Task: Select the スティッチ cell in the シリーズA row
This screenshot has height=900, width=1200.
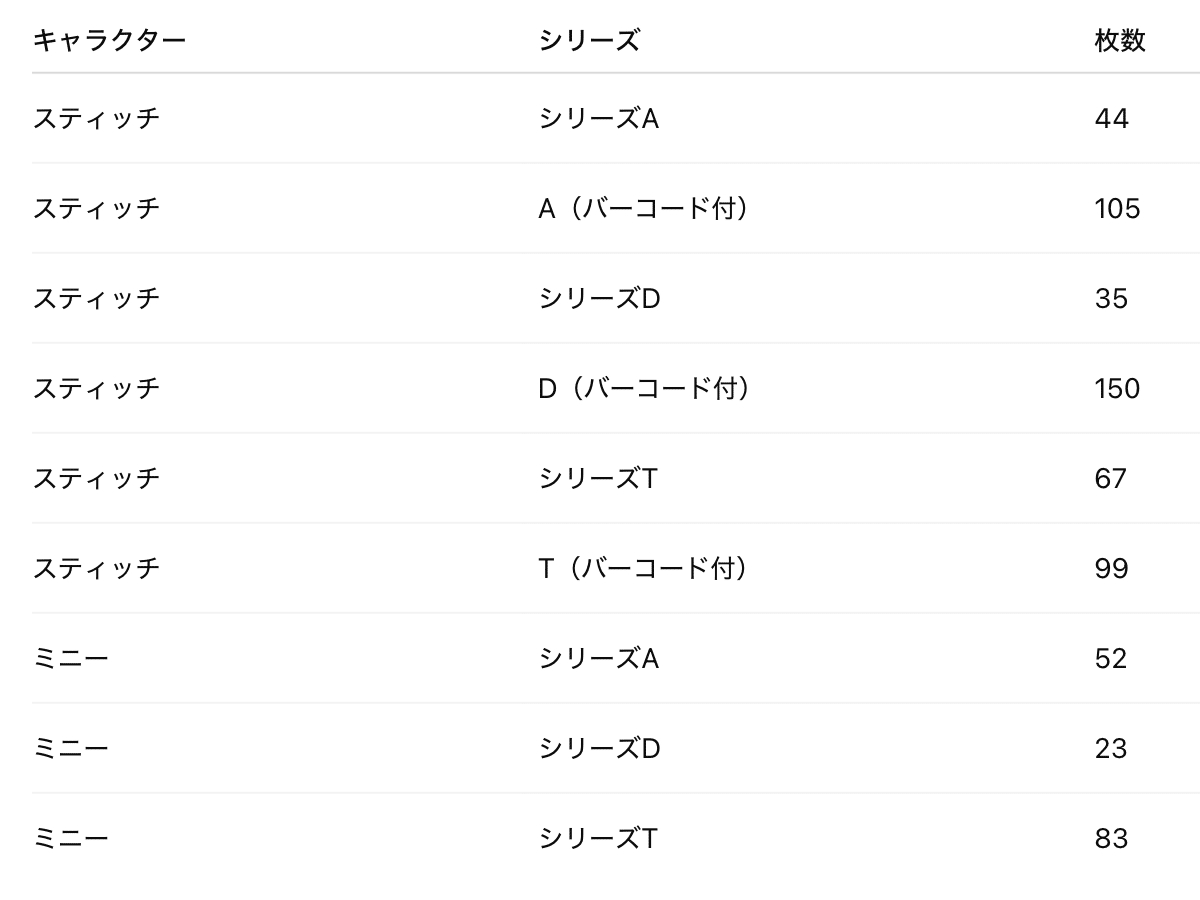Action: [96, 118]
